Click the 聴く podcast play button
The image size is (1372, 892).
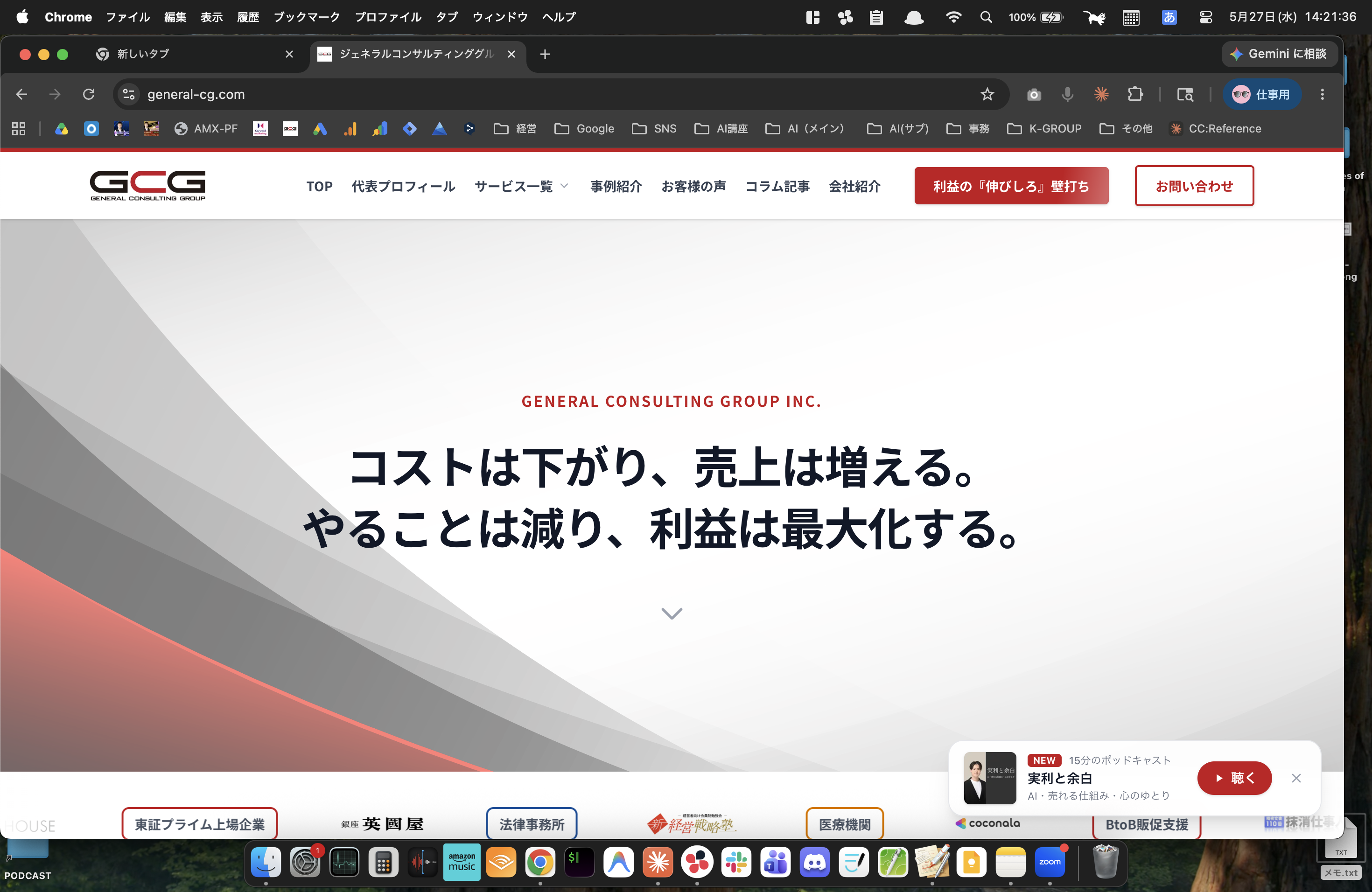tap(1234, 778)
